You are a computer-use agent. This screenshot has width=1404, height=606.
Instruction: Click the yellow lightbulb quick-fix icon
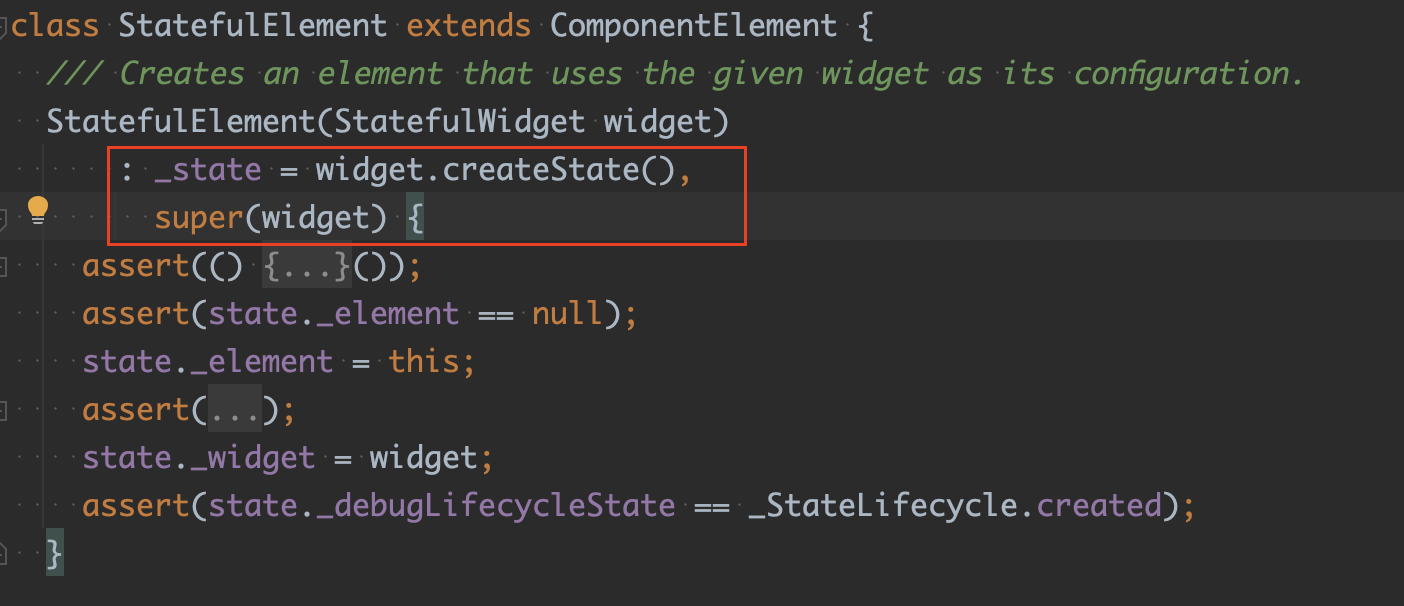click(x=38, y=211)
